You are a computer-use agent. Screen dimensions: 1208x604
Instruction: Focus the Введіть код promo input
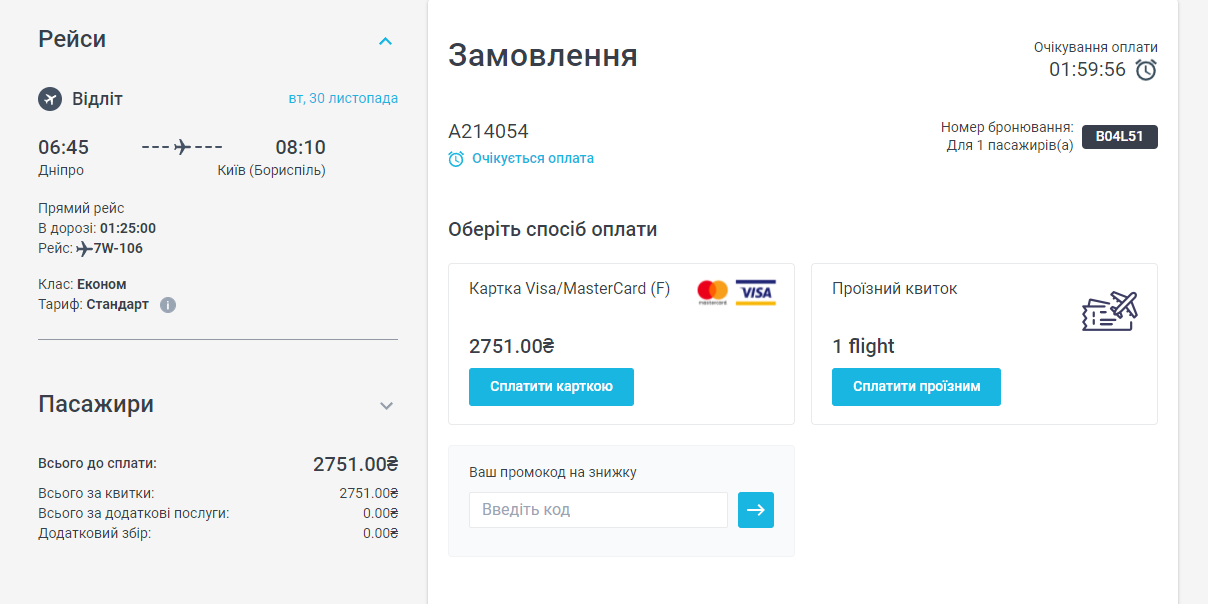pos(598,510)
